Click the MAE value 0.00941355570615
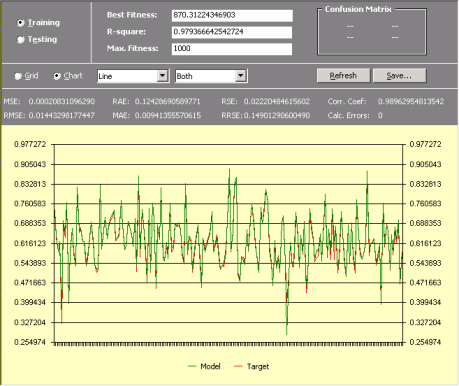 click(x=168, y=115)
